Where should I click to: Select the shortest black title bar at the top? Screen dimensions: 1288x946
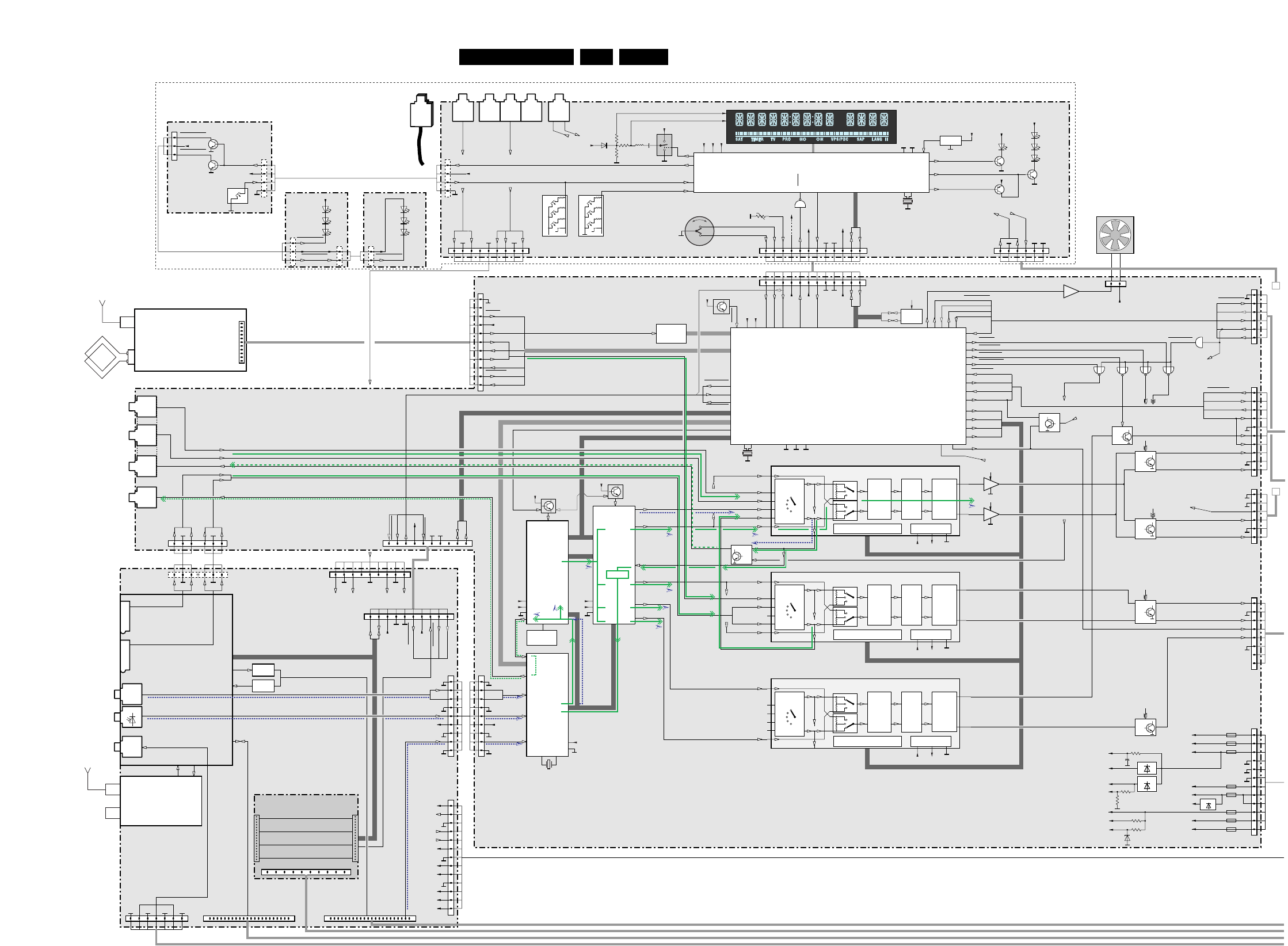pyautogui.click(x=596, y=57)
